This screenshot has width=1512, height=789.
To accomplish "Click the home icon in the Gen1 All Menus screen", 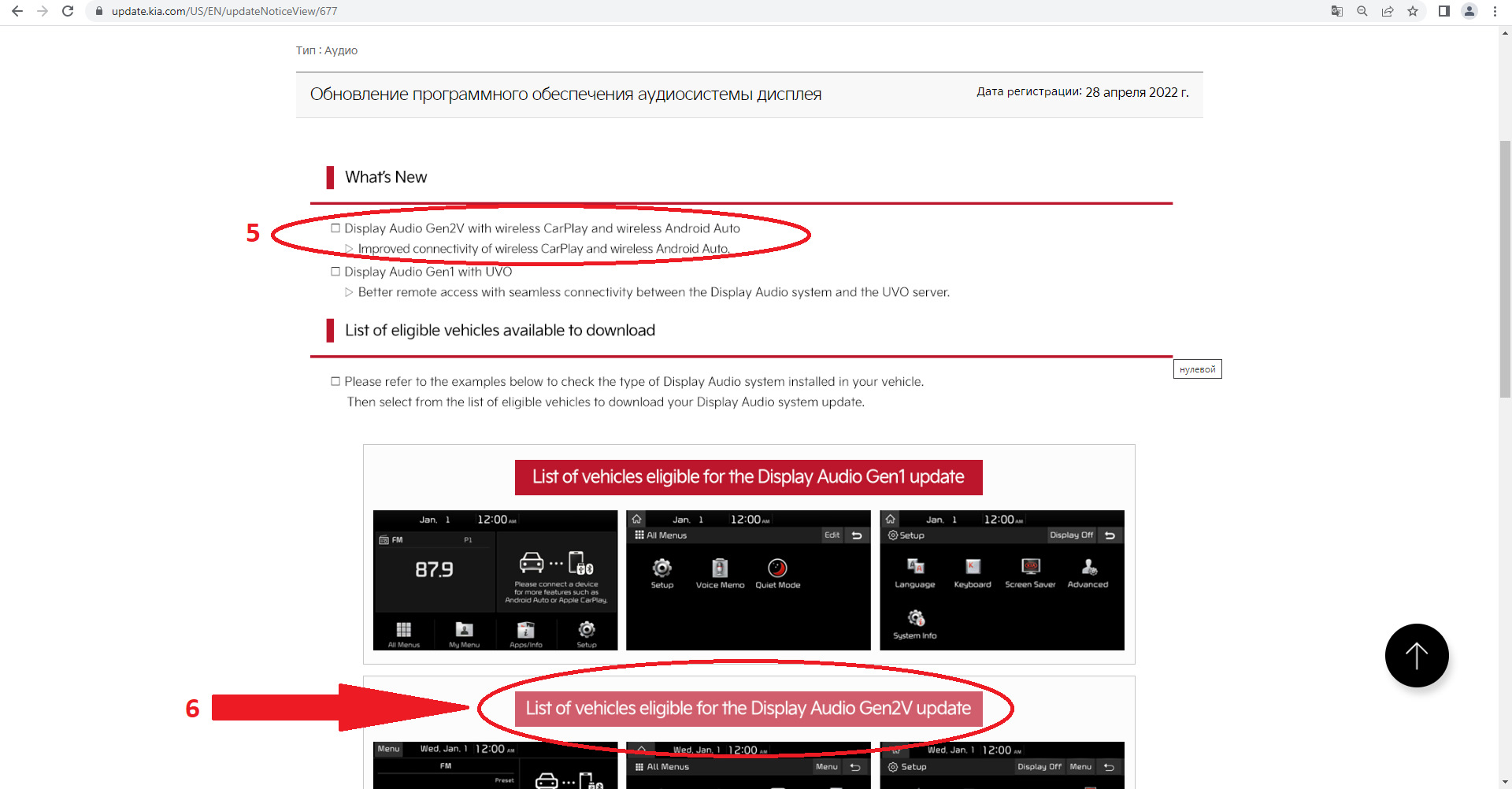I will point(637,519).
